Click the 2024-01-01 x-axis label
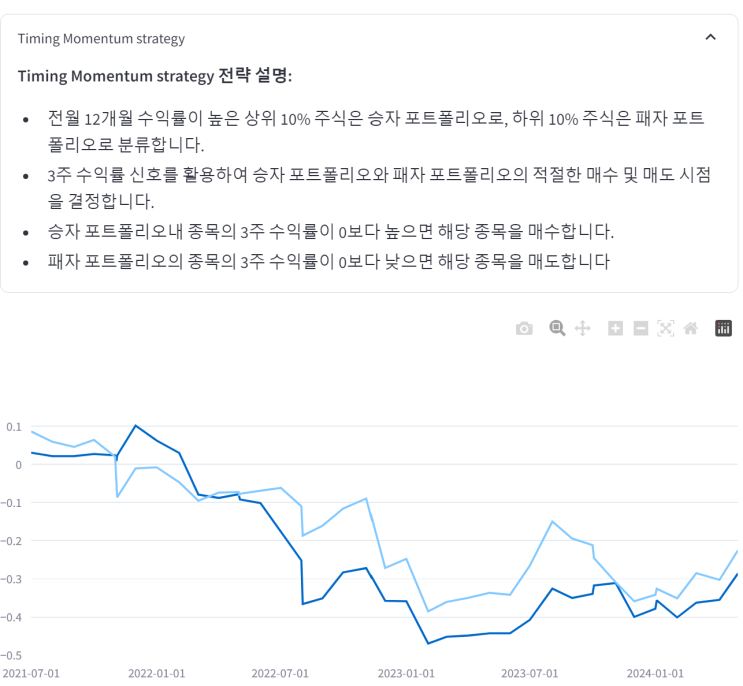743x686 pixels. pos(655,673)
